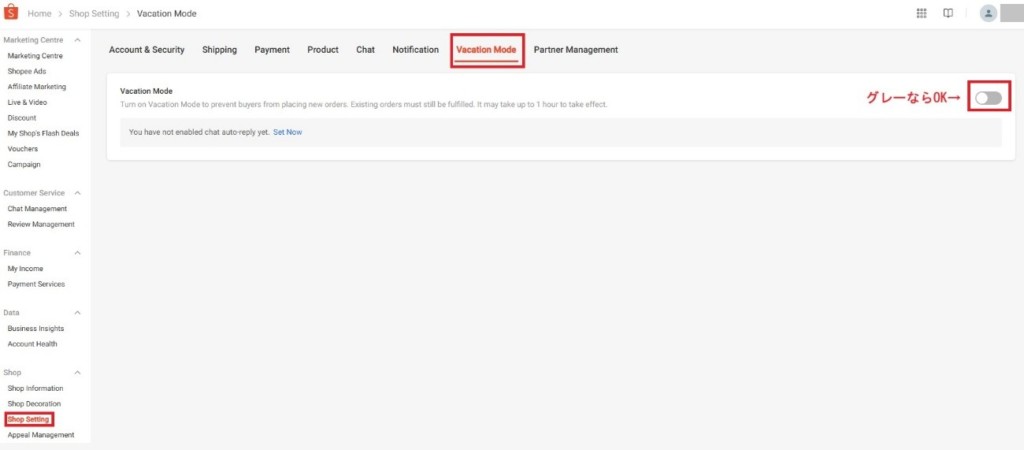Viewport: 1024px width, 450px height.
Task: Open Chat Management in sidebar
Action: (x=37, y=209)
